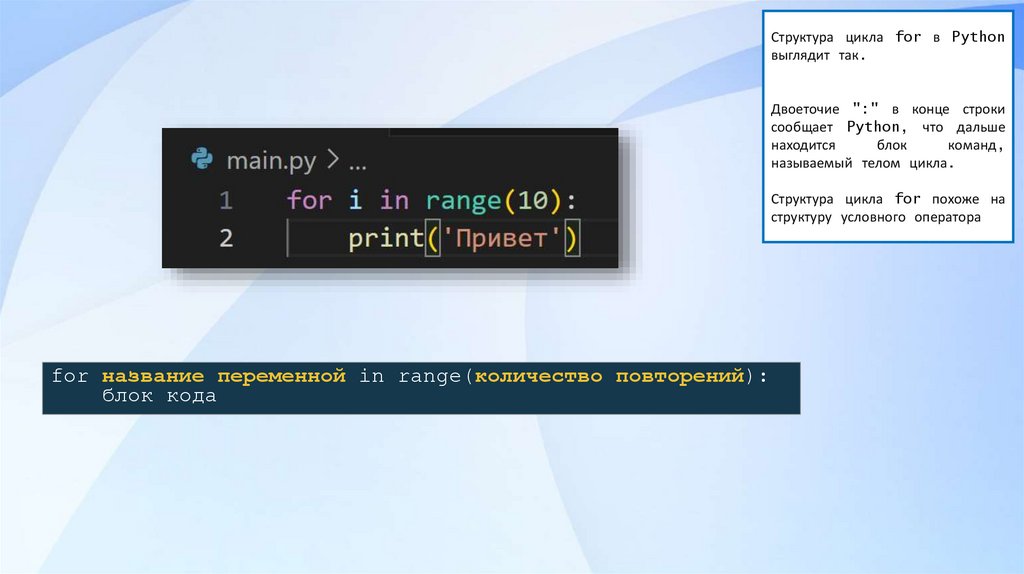Image resolution: width=1024 pixels, height=574 pixels.
Task: Click the yellow text 'название переменной'
Action: 223,376
